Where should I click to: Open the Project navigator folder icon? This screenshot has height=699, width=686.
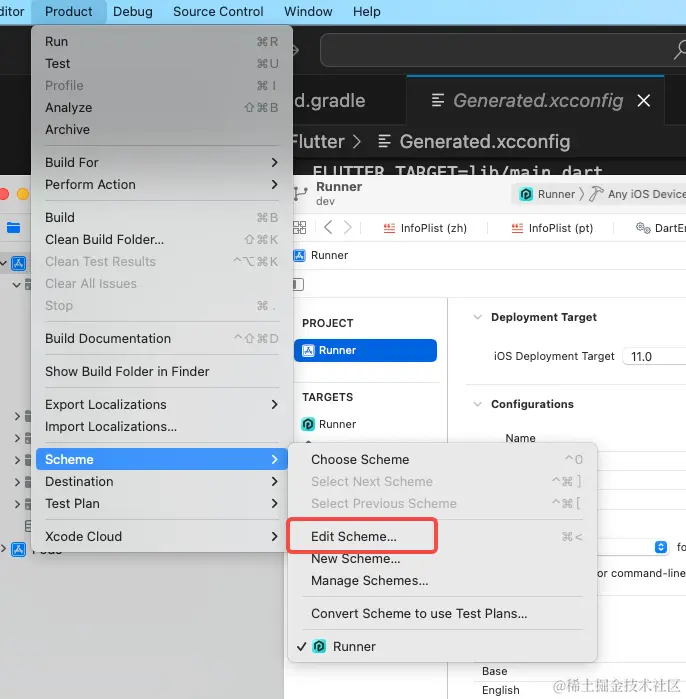coord(13,228)
